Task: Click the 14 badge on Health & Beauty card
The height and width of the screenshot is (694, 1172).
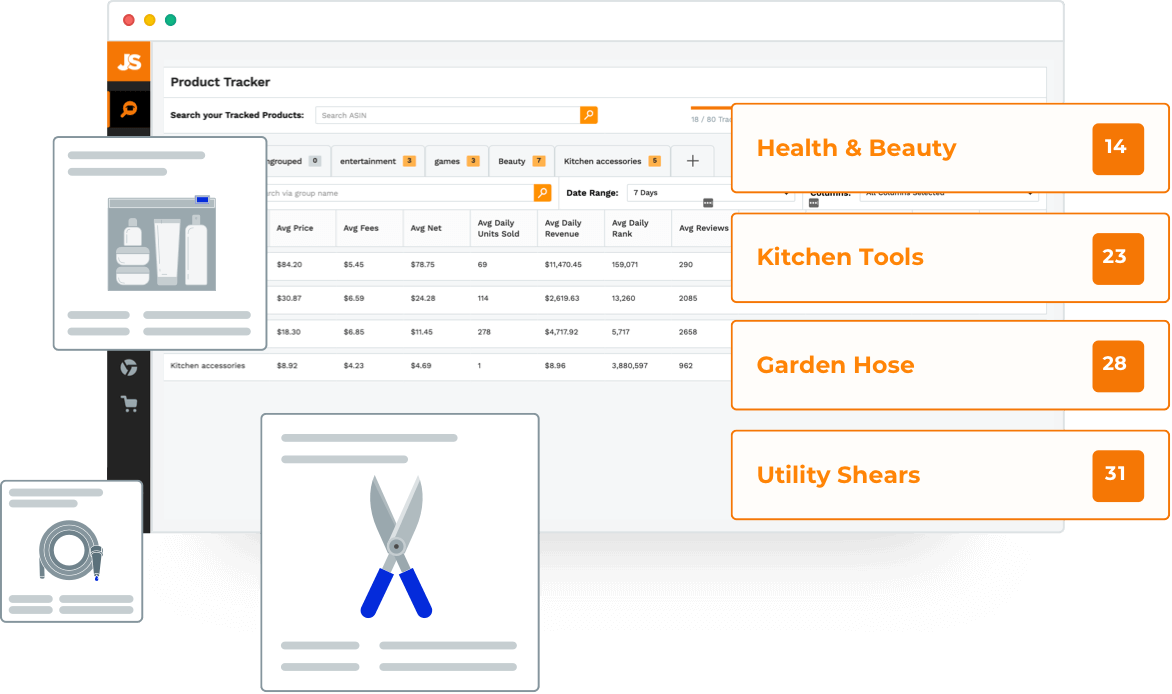Action: coord(1117,147)
